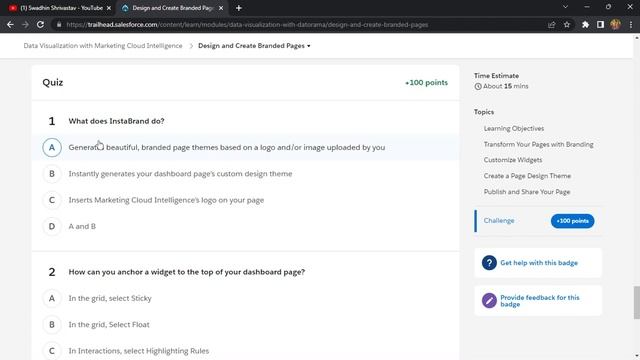Viewport: 640px width, 360px height.
Task: Click the scrollbar down arrow
Action: click(x=636, y=356)
